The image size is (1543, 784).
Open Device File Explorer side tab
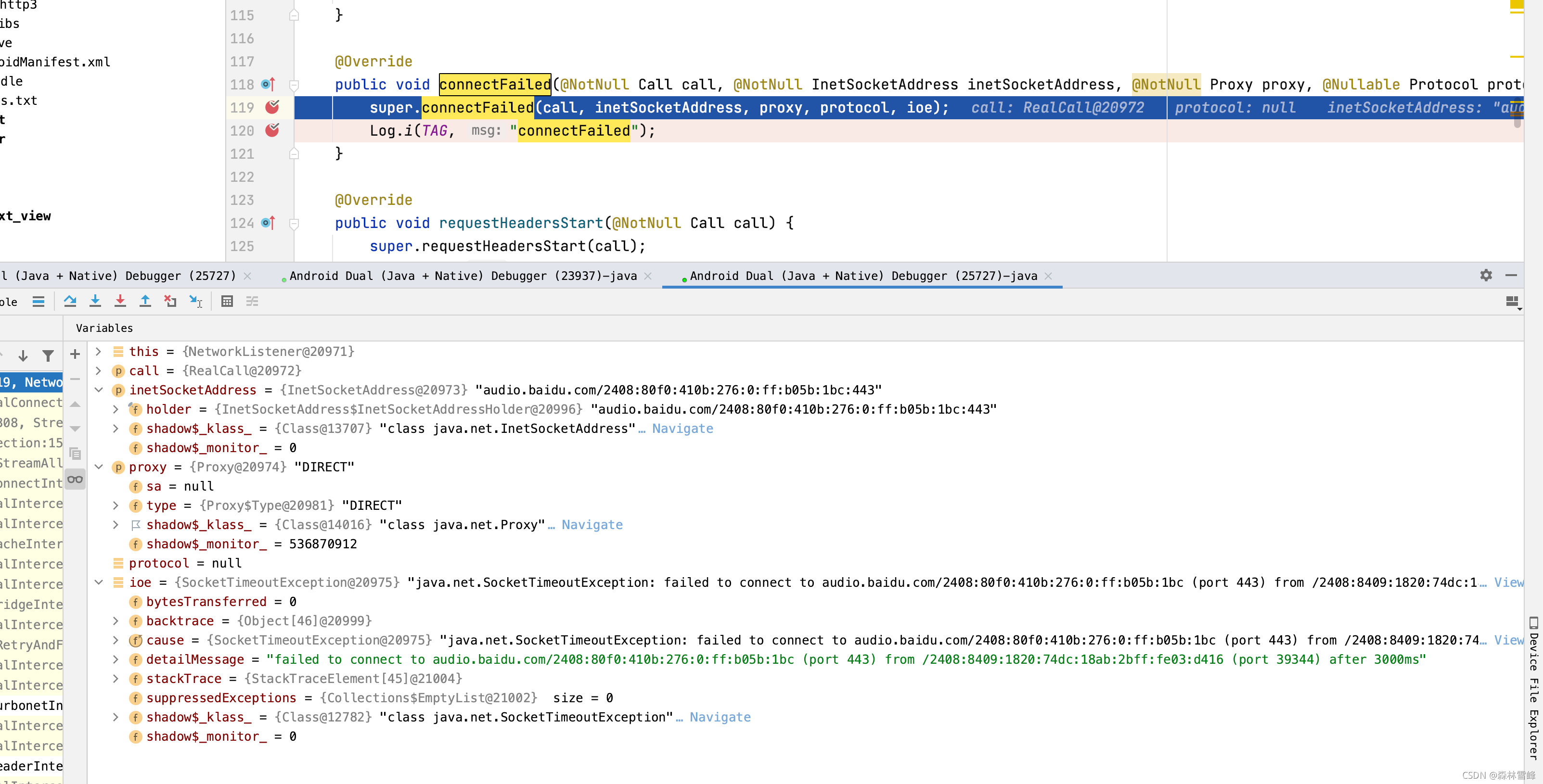(x=1533, y=688)
